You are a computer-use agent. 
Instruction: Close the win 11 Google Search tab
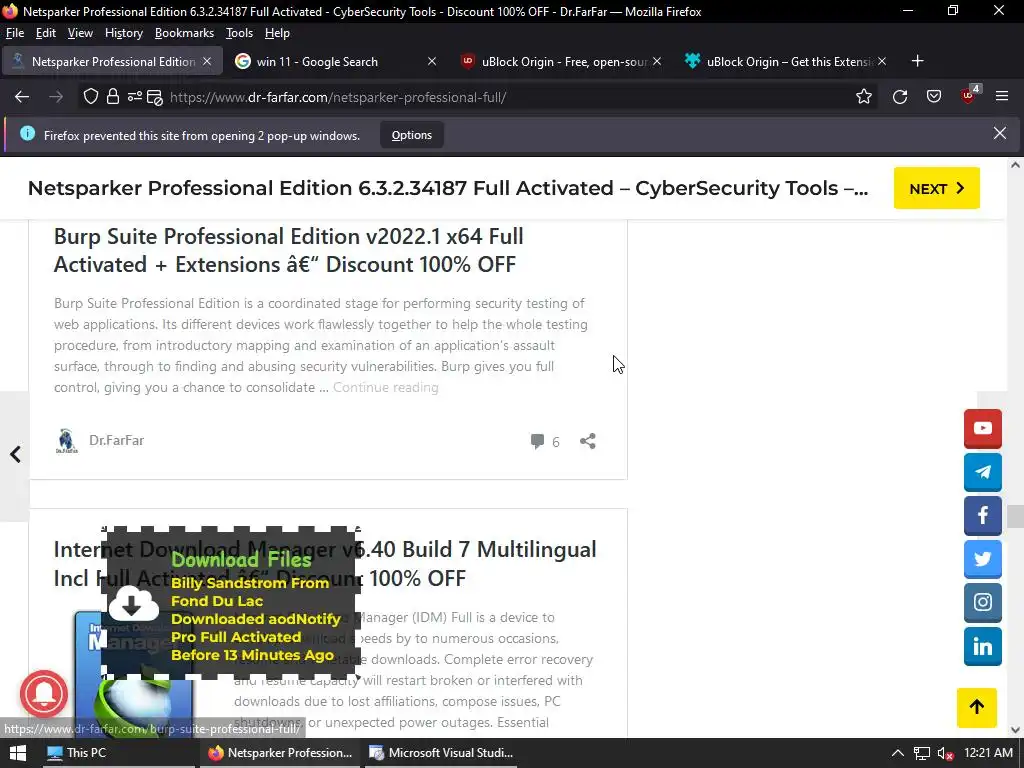tap(432, 61)
